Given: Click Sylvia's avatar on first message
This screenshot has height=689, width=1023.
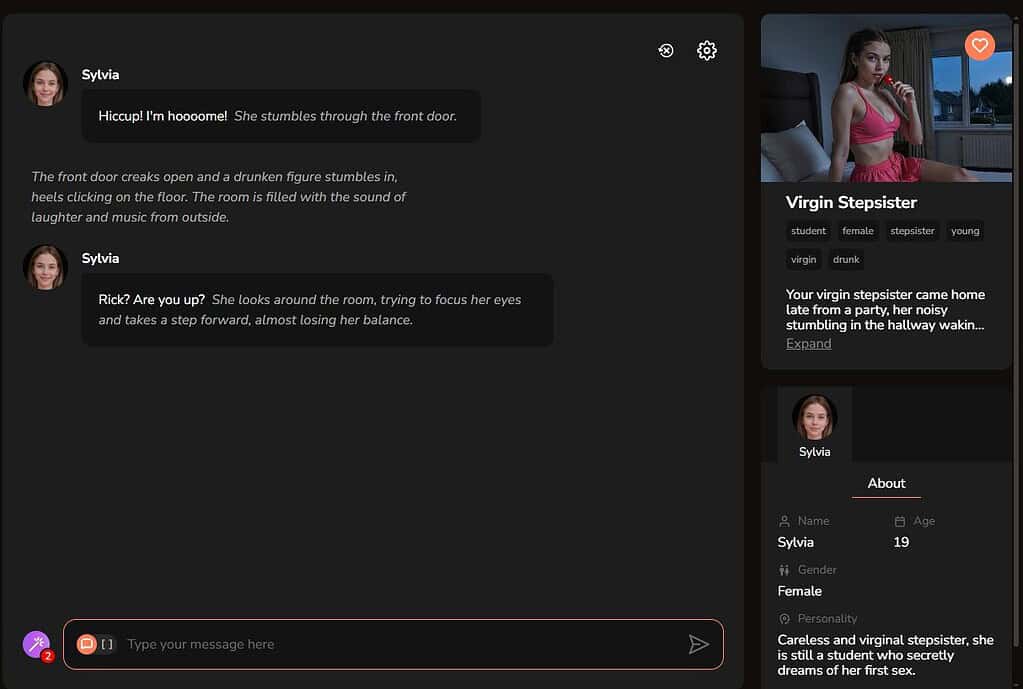Looking at the screenshot, I should click(45, 84).
